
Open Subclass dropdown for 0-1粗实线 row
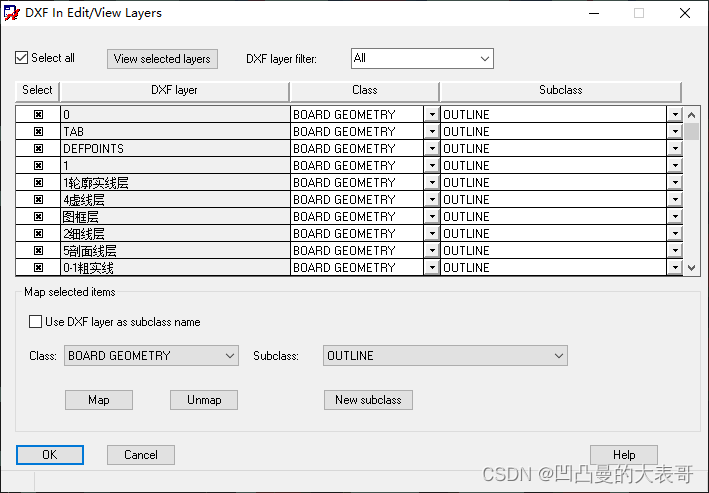[x=675, y=268]
